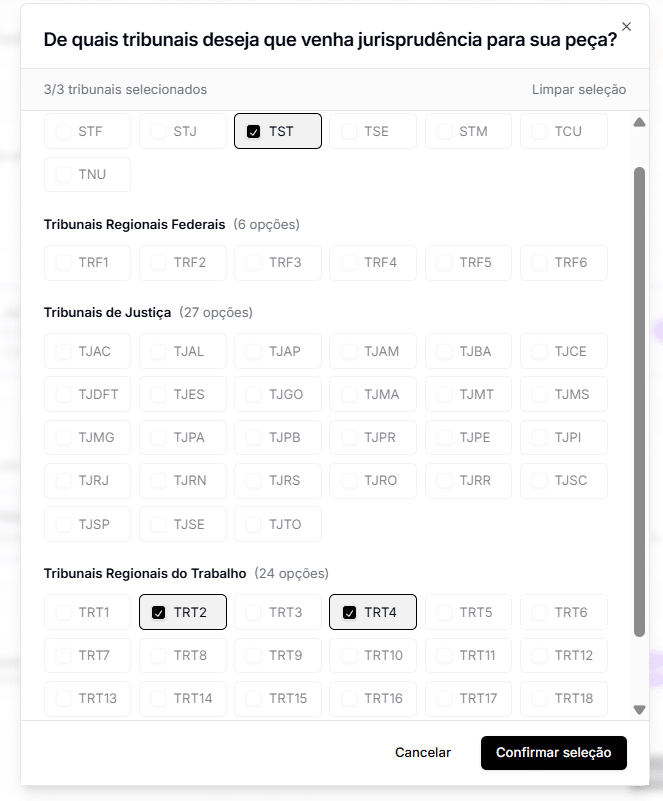Select the TJDFT tribunal option
This screenshot has height=801, width=663.
(x=87, y=394)
